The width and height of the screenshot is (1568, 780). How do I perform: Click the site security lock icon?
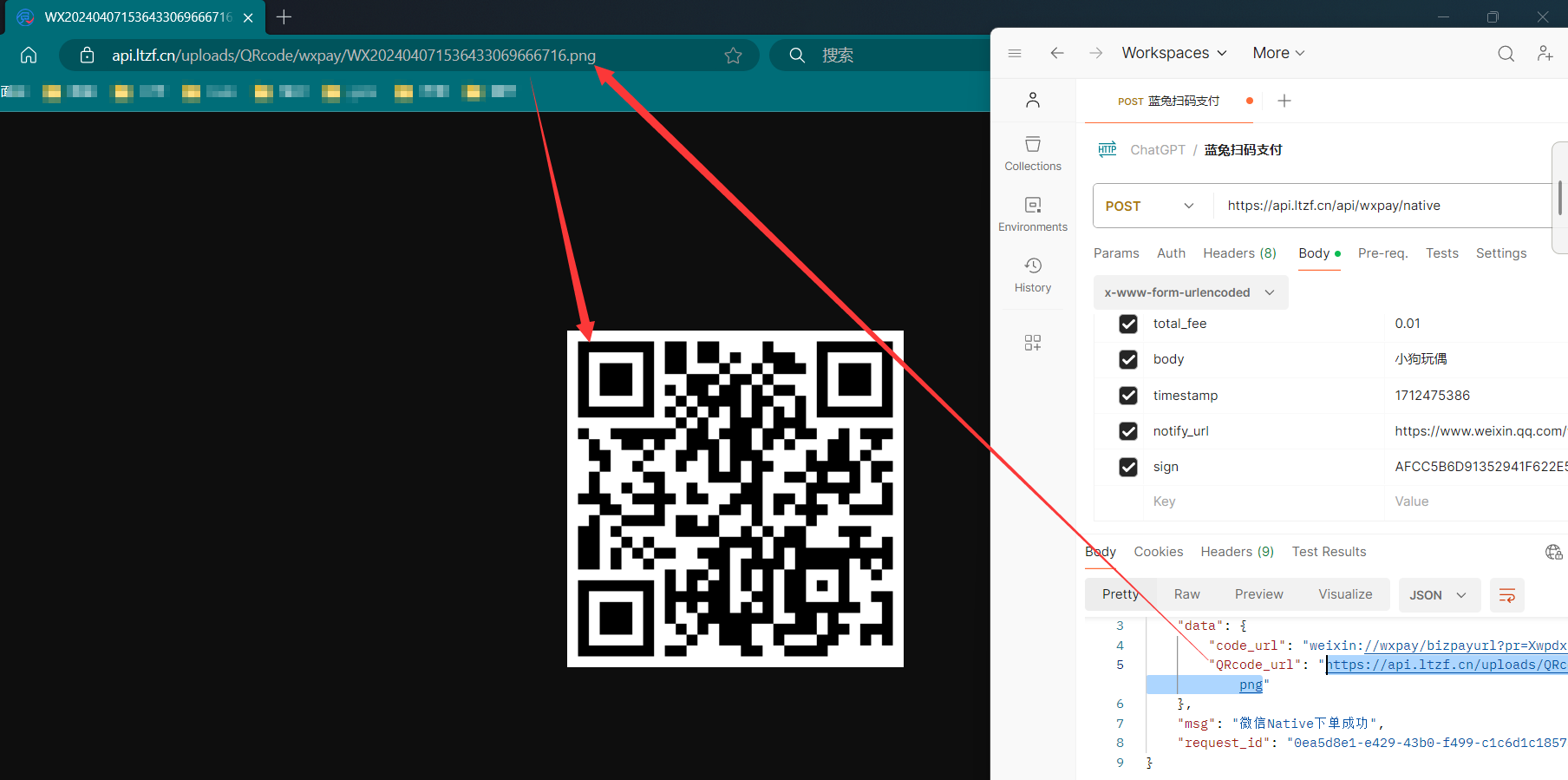point(87,56)
